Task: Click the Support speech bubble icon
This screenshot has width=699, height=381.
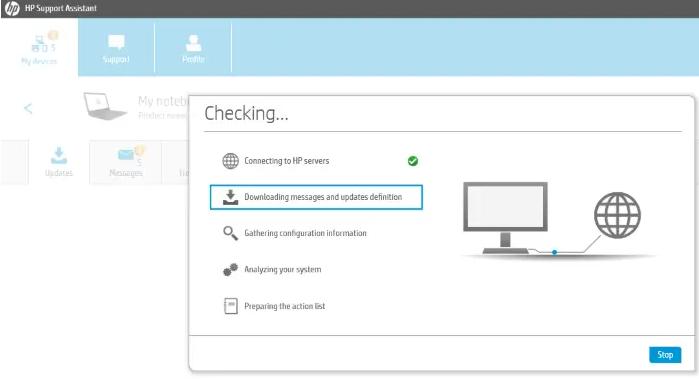Action: 116,42
